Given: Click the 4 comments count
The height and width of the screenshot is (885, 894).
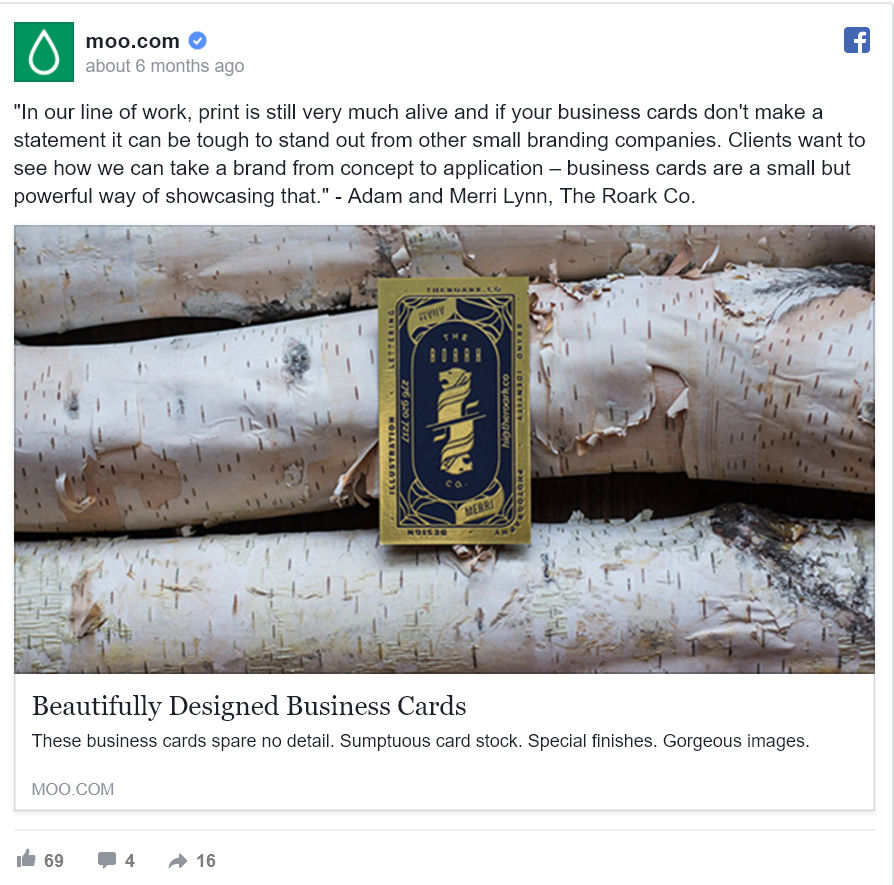Looking at the screenshot, I should 129,860.
